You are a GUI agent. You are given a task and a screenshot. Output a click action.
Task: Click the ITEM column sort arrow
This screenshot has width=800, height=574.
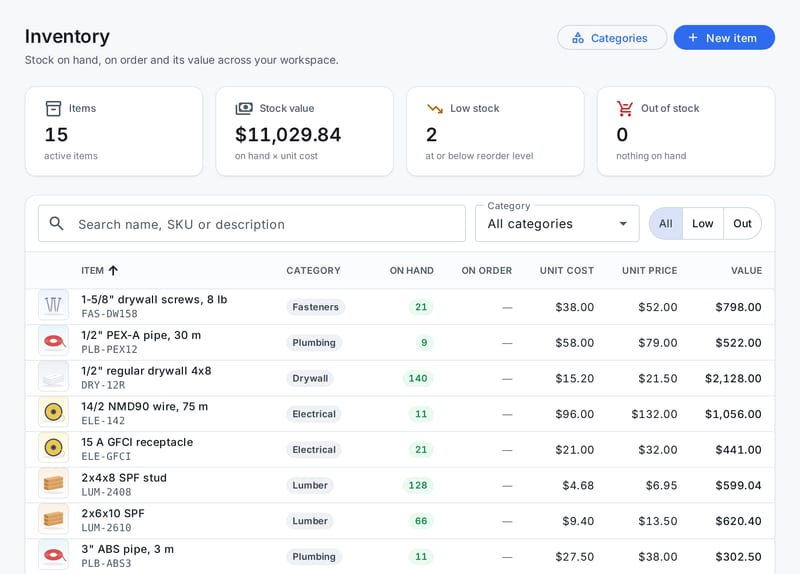[x=113, y=270]
